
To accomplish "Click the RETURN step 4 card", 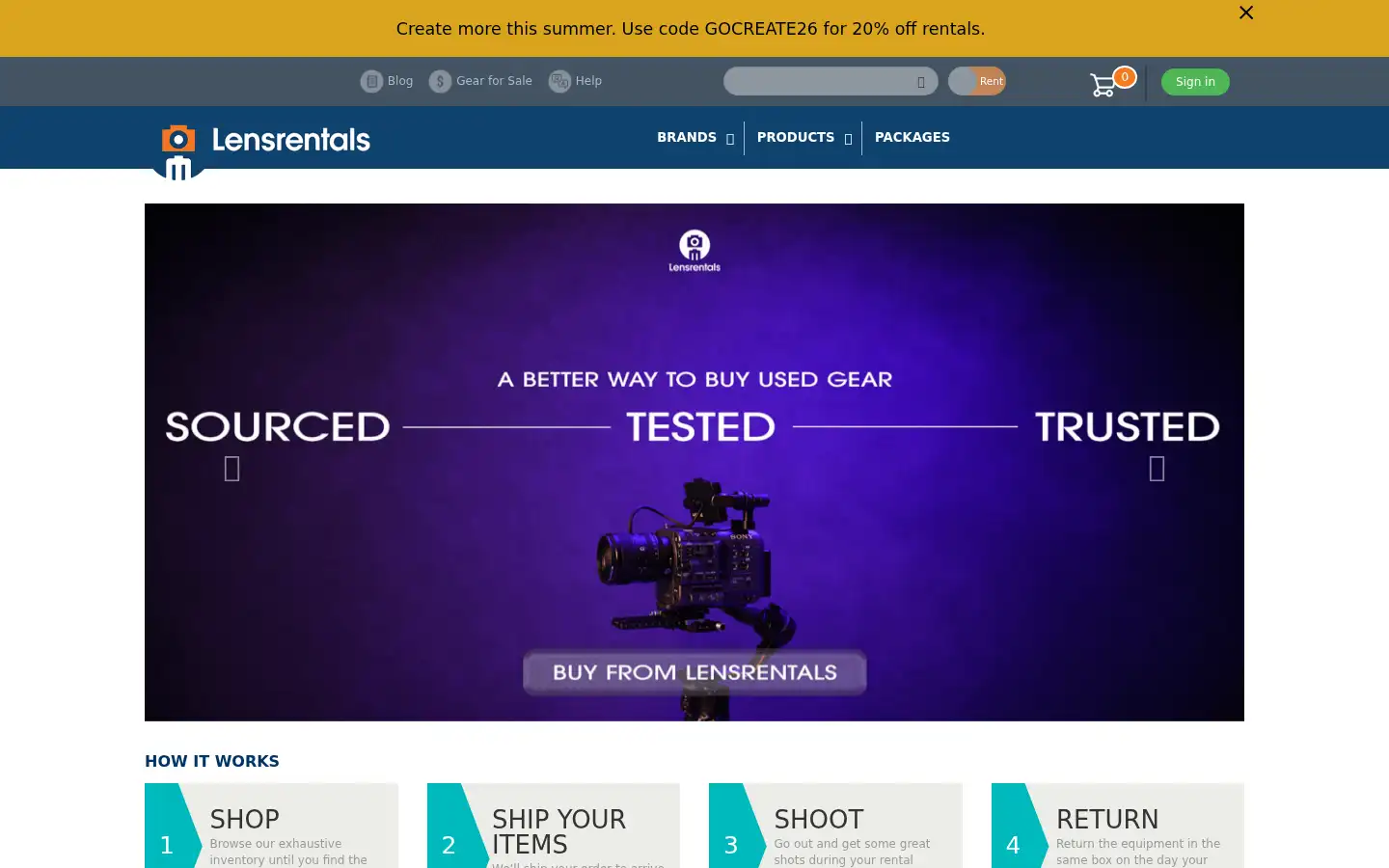I will (1118, 826).
